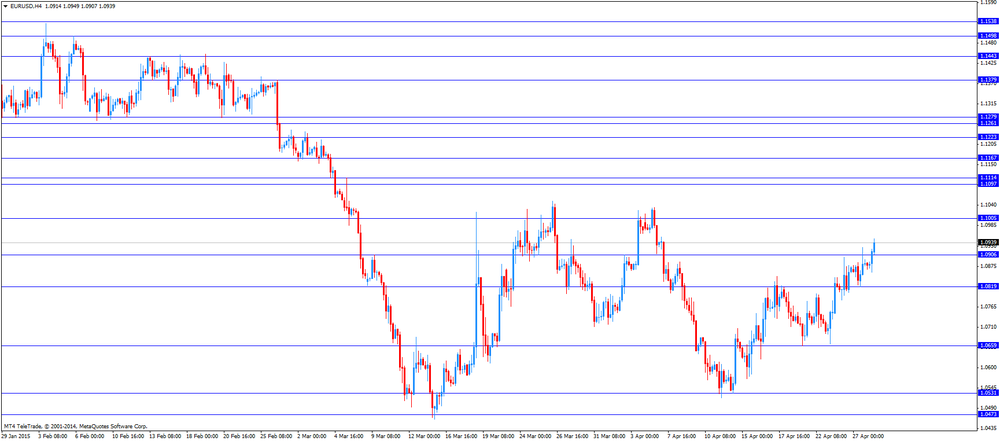Image resolution: width=1000 pixels, height=441 pixels.
Task: Click the 18 Feb 00:00 time label
Action: 203,436
